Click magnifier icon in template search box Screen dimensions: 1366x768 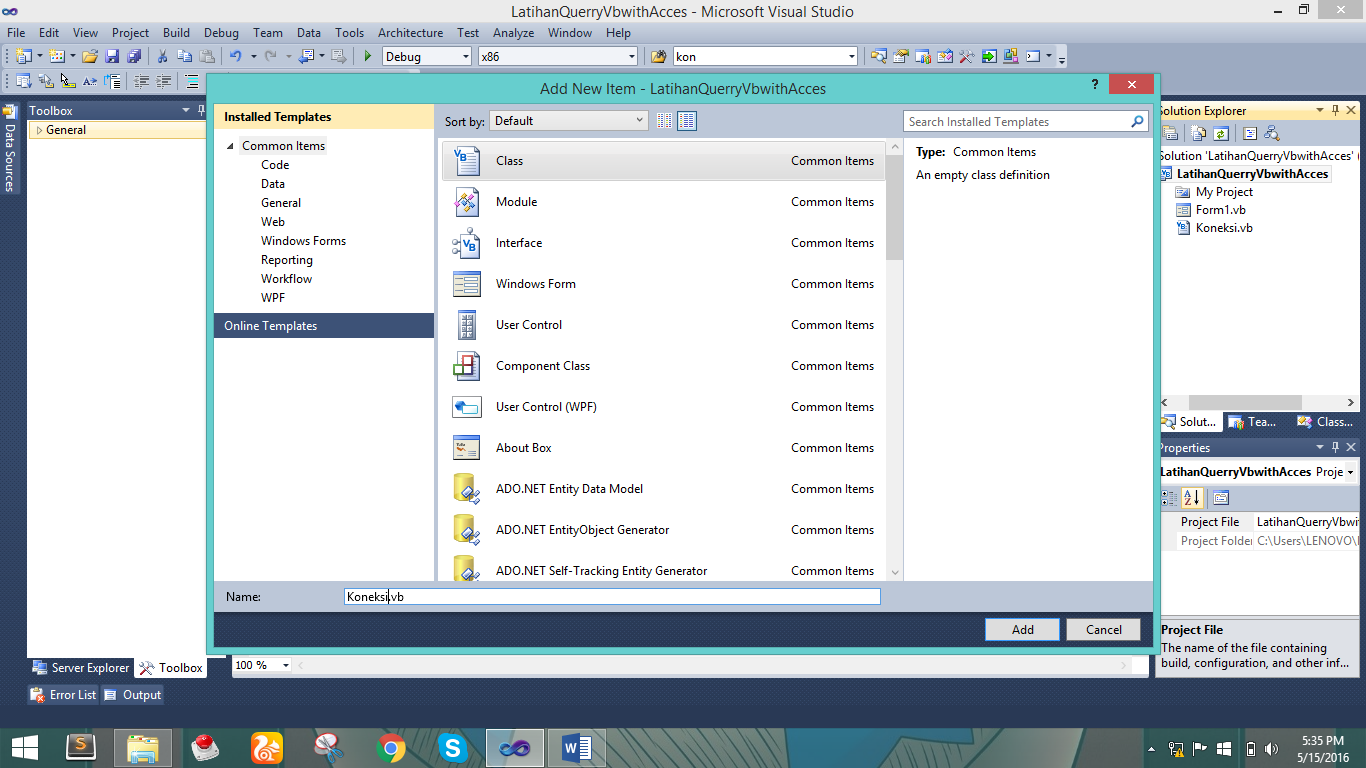[x=1137, y=122]
